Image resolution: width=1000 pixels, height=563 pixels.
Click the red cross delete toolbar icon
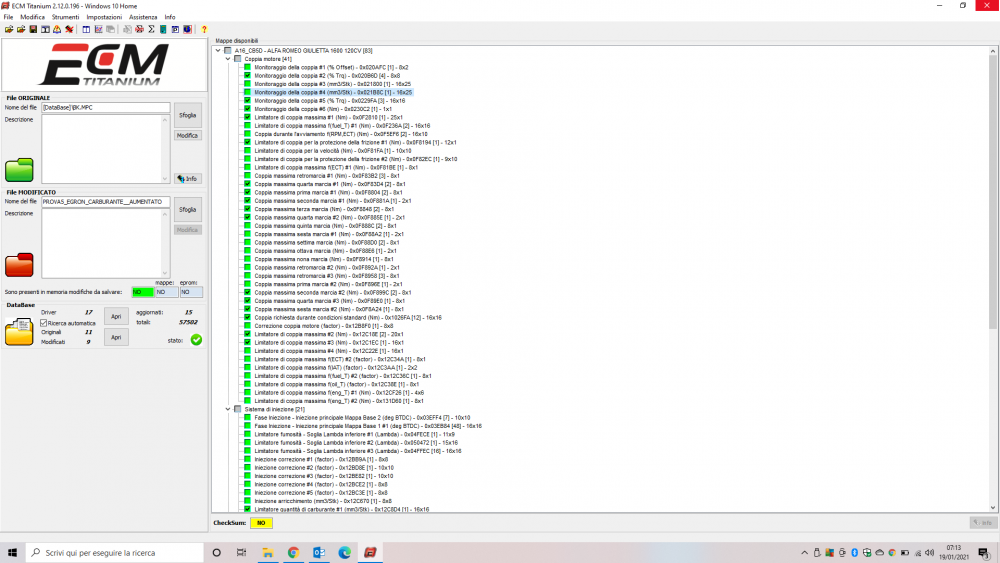coord(70,29)
